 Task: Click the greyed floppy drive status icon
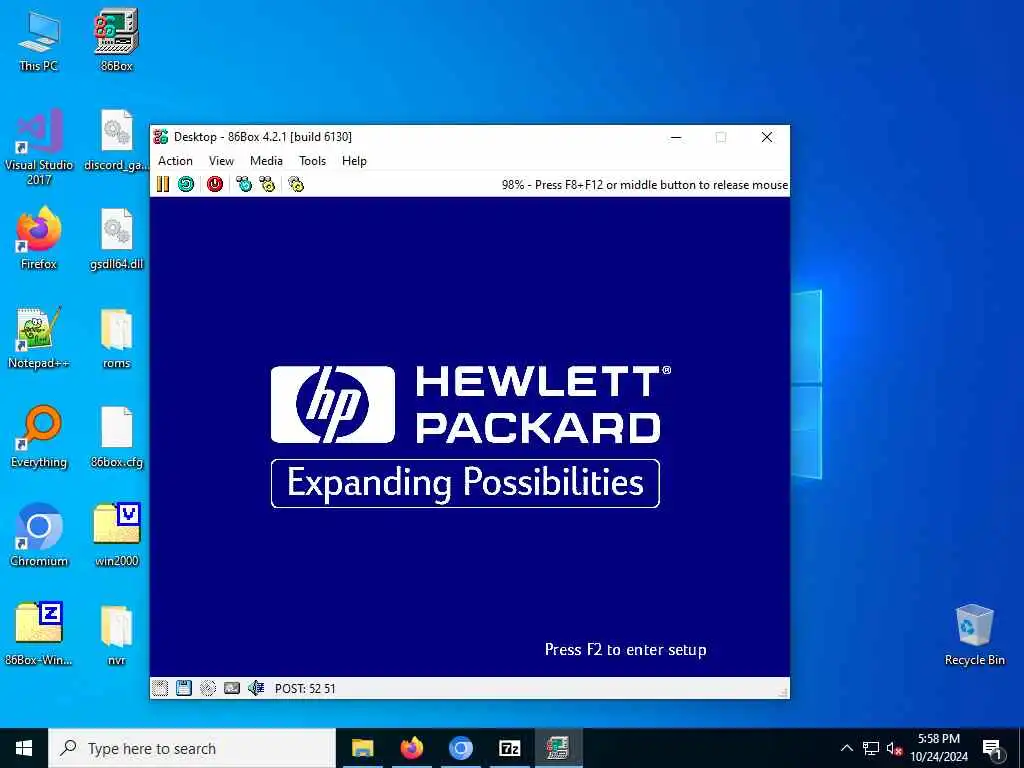[x=160, y=688]
